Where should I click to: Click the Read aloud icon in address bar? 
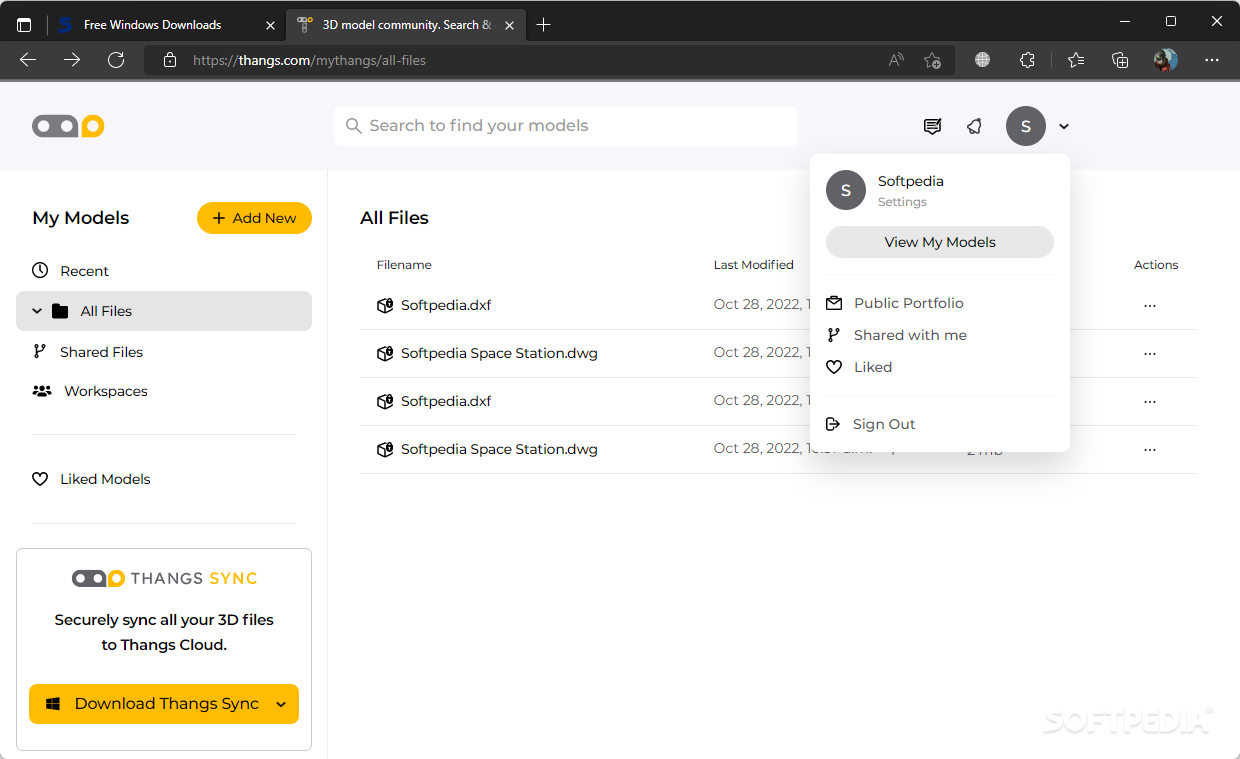[x=896, y=60]
